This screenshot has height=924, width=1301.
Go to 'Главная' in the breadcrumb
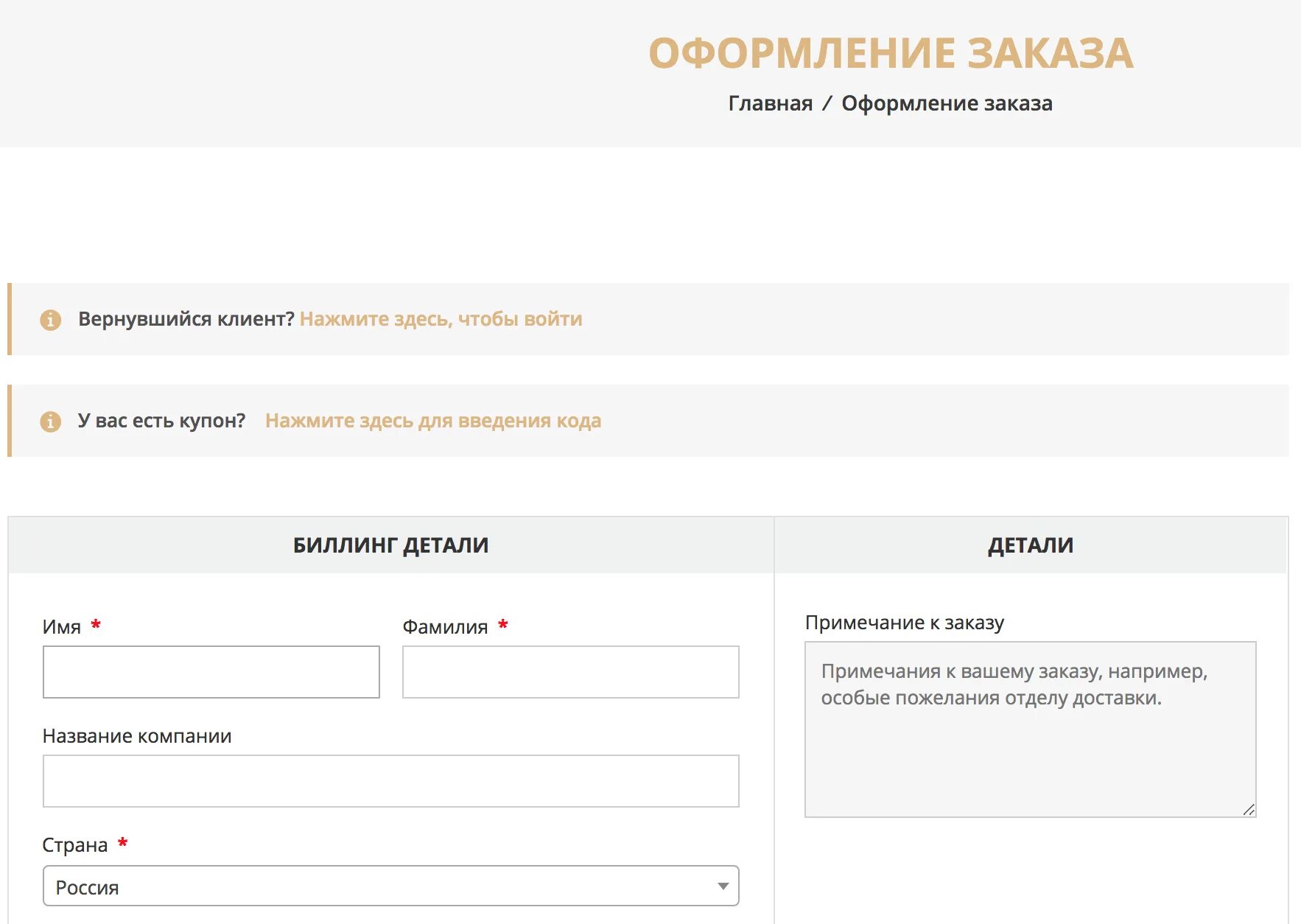[771, 103]
